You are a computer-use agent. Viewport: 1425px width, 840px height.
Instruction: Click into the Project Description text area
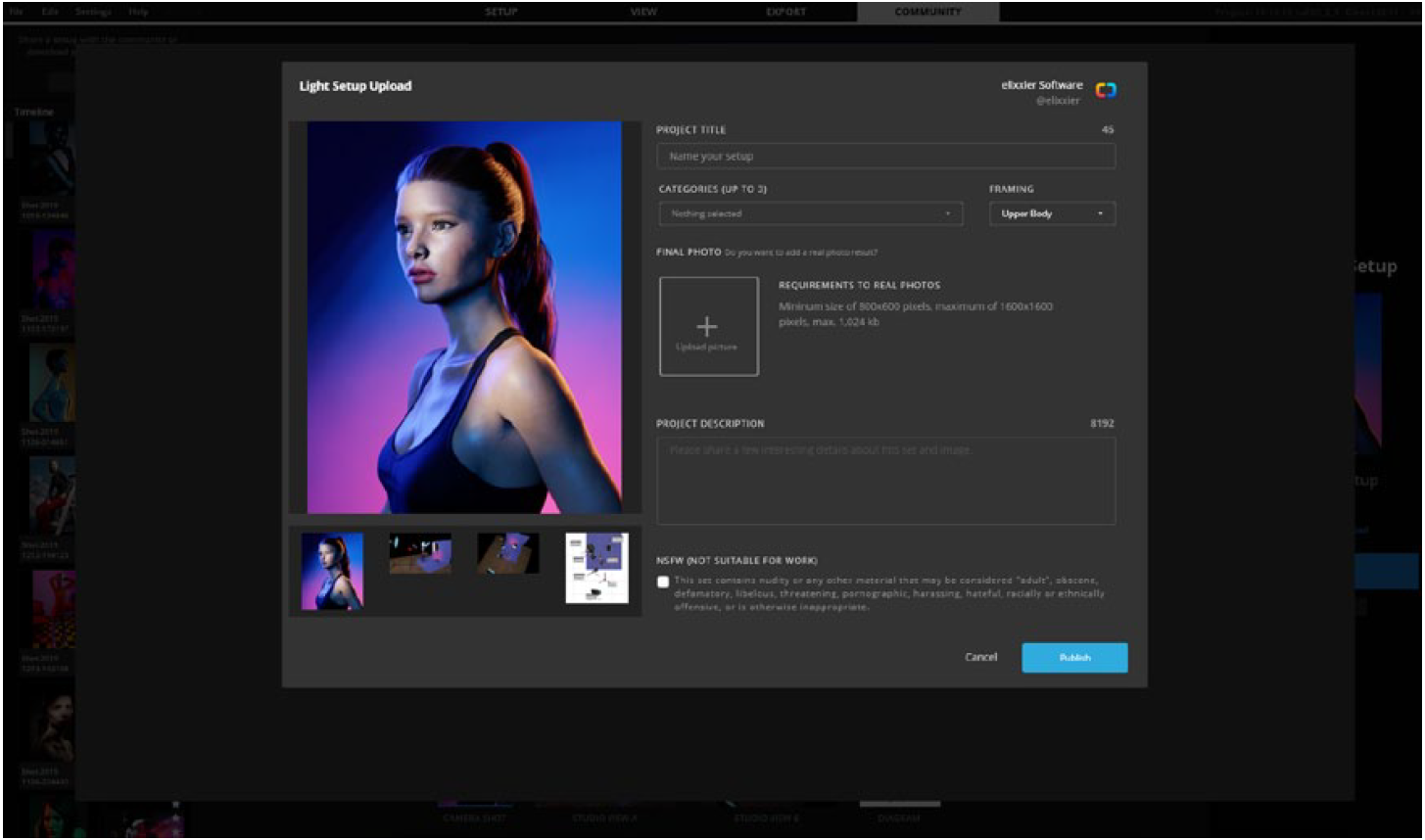coord(885,481)
